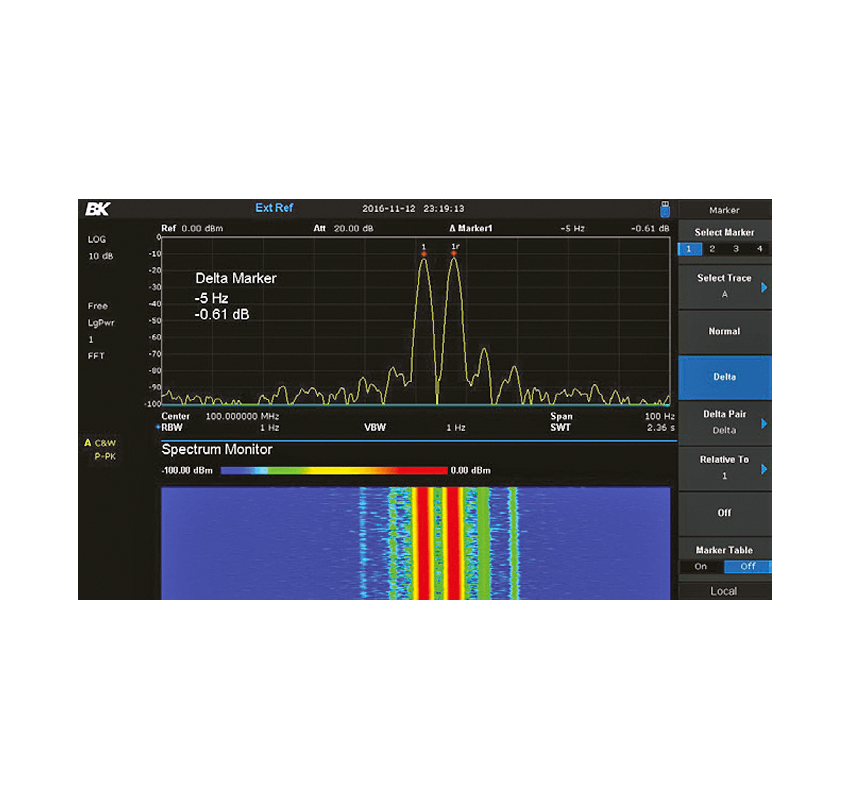Select marker 3 in Select Marker
Screen dimensions: 850x800
(x=736, y=249)
